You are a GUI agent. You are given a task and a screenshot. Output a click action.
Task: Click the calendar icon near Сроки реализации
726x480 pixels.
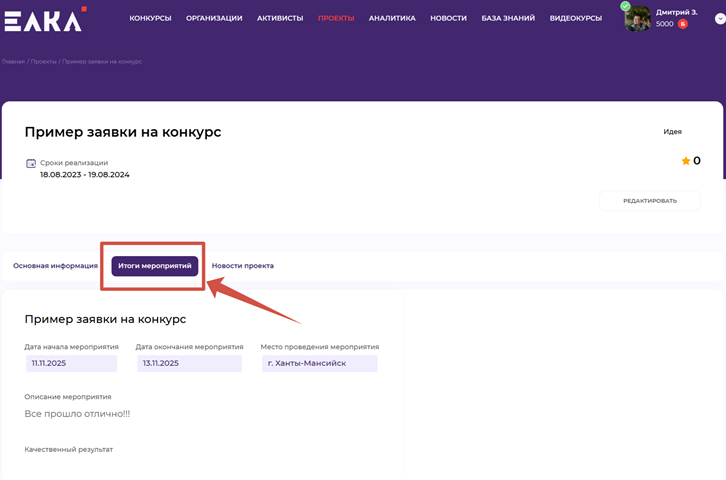point(31,163)
